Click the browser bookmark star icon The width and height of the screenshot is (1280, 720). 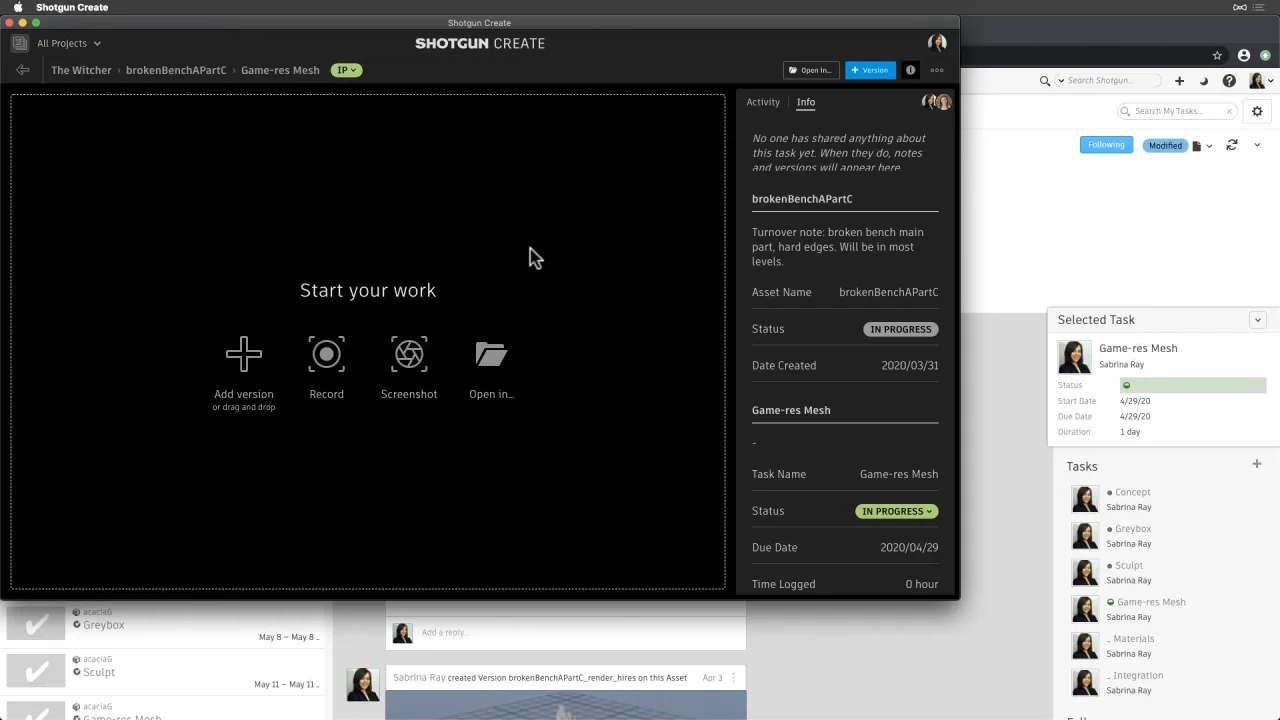(1217, 56)
